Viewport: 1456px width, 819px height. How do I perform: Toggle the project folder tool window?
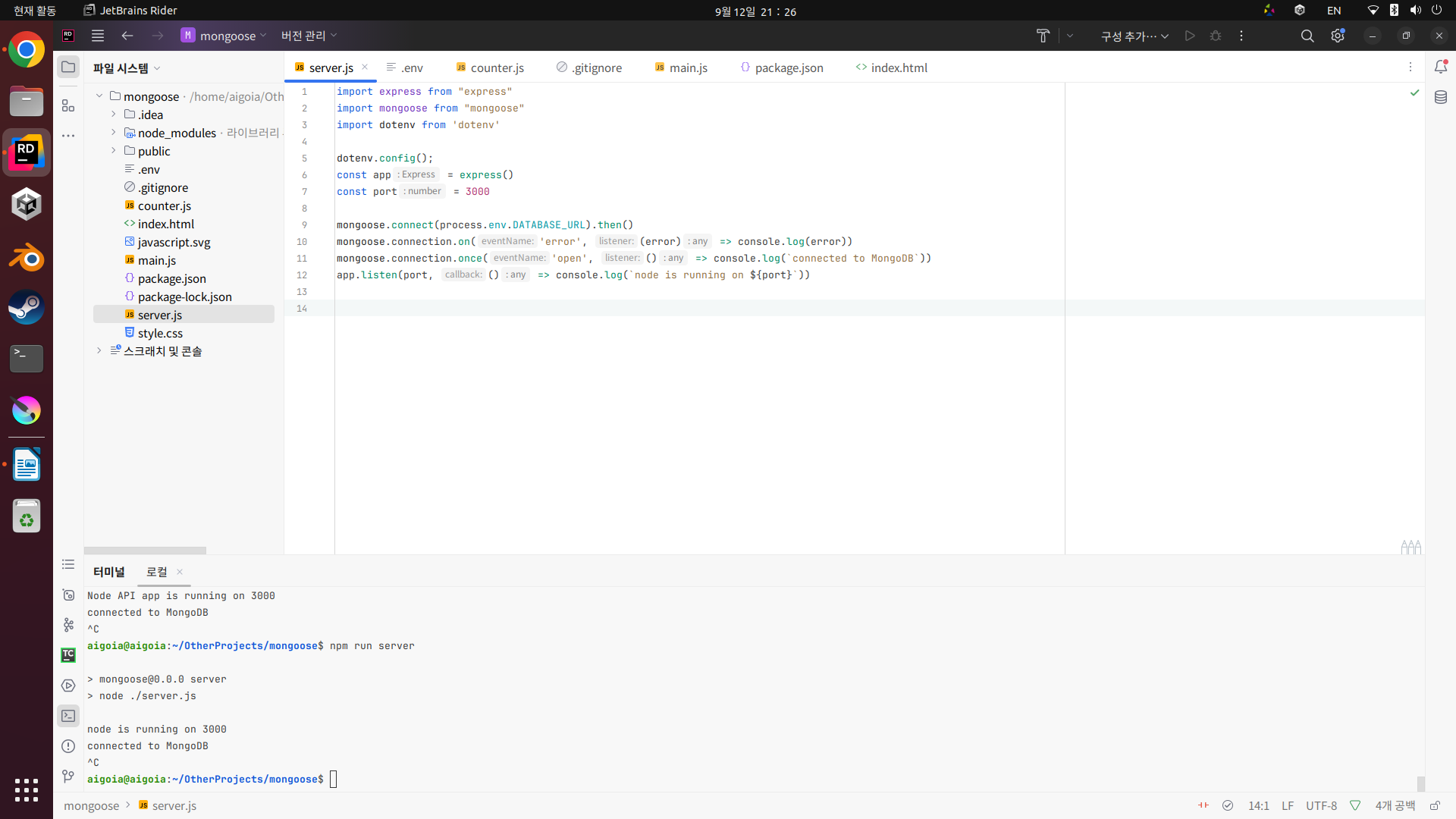[x=68, y=67]
